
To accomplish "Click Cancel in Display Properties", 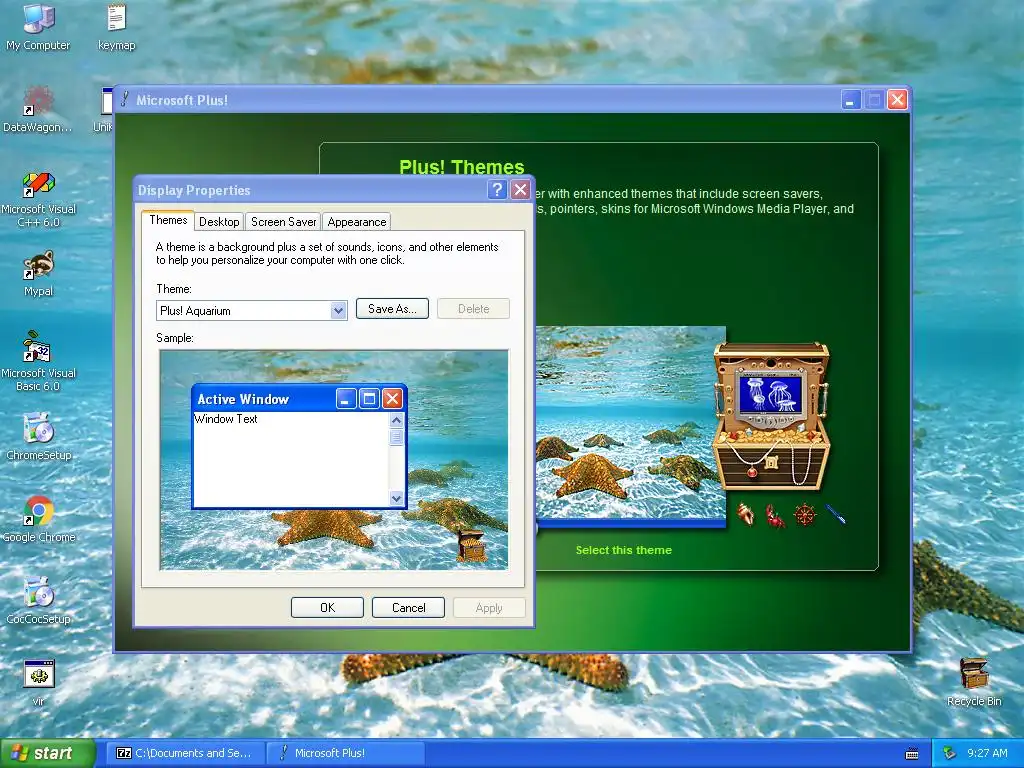I will point(408,607).
